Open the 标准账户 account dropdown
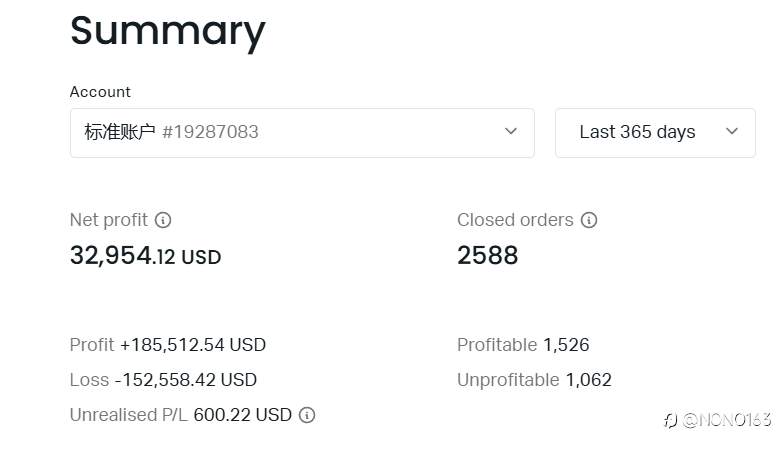The height and width of the screenshot is (450, 780). pyautogui.click(x=301, y=132)
